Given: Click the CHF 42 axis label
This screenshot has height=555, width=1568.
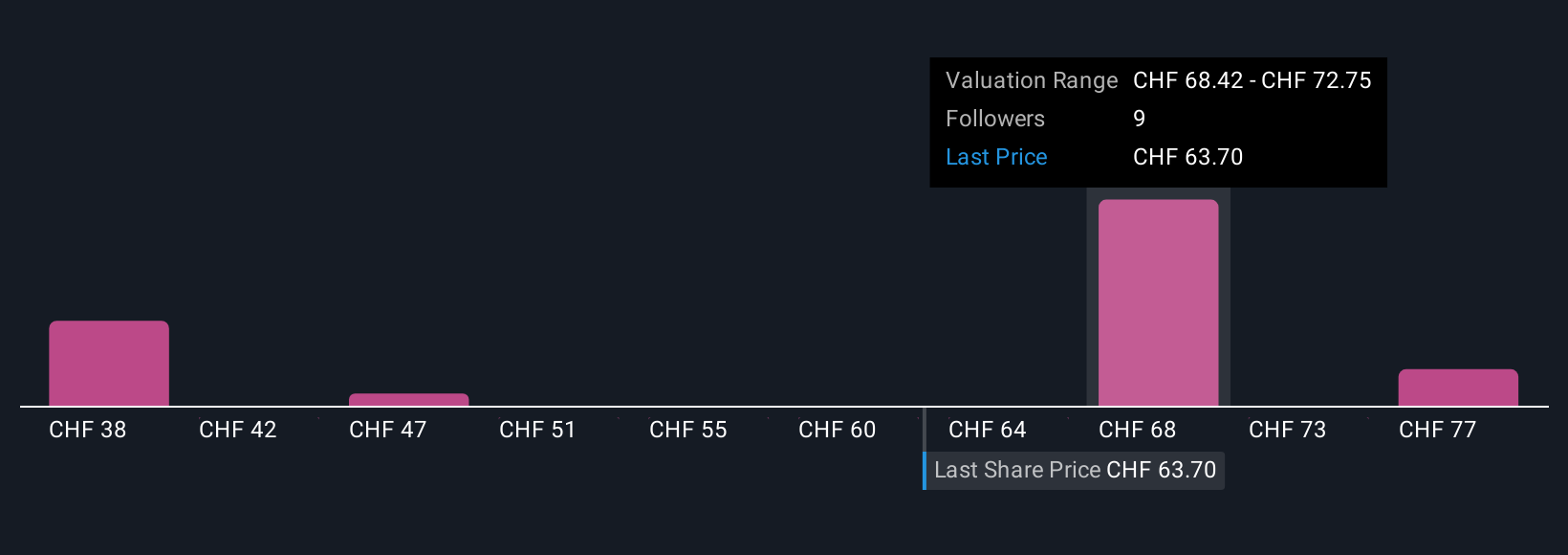Looking at the screenshot, I should click(238, 430).
